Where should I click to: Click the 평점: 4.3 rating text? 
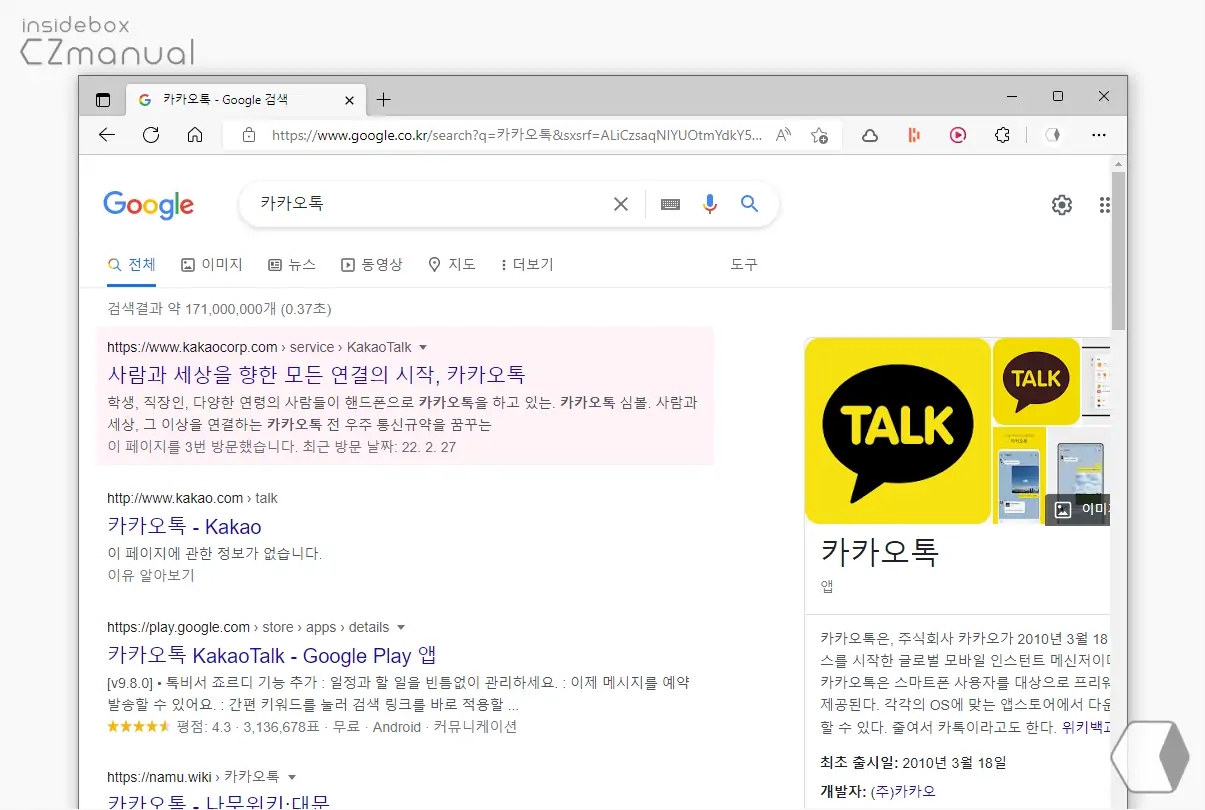click(202, 727)
